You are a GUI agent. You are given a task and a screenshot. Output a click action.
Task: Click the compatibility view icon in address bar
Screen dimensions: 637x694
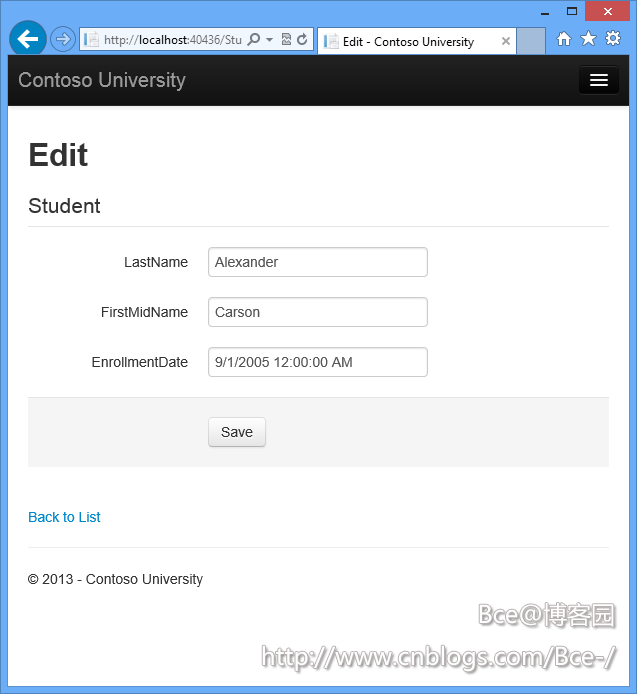(286, 39)
